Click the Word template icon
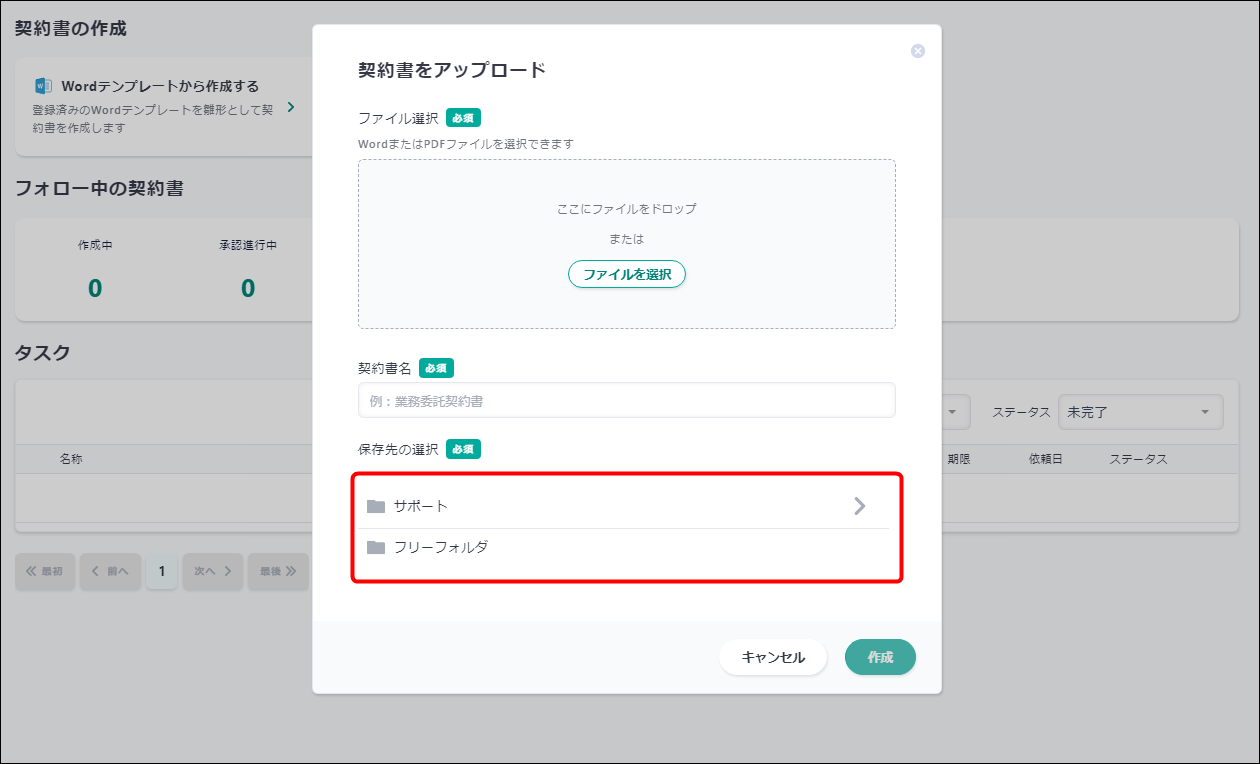1260x764 pixels. 43,86
